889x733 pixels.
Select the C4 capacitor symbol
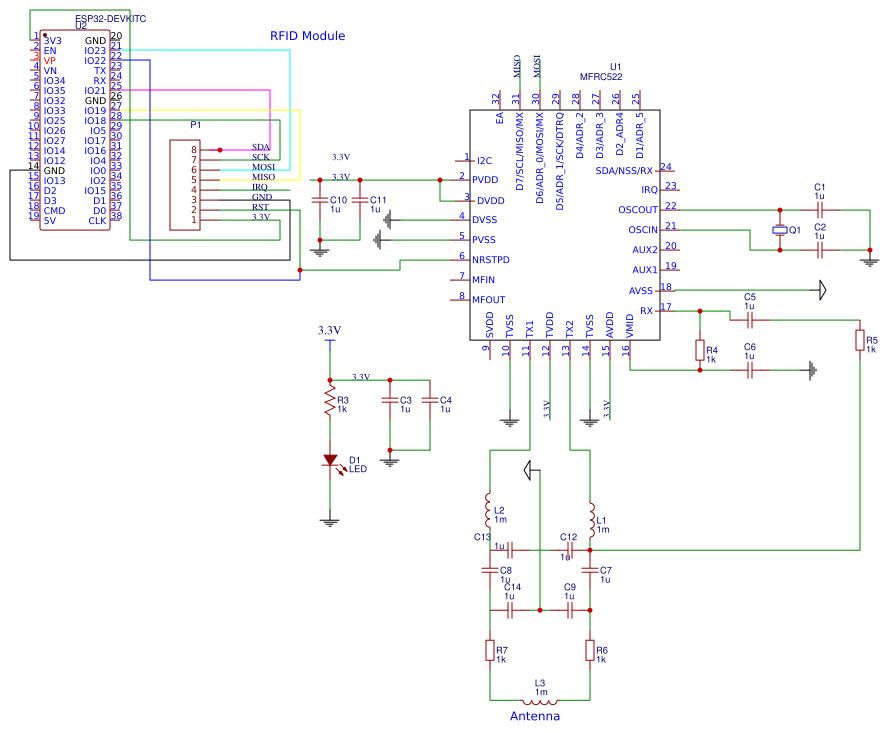pyautogui.click(x=430, y=400)
